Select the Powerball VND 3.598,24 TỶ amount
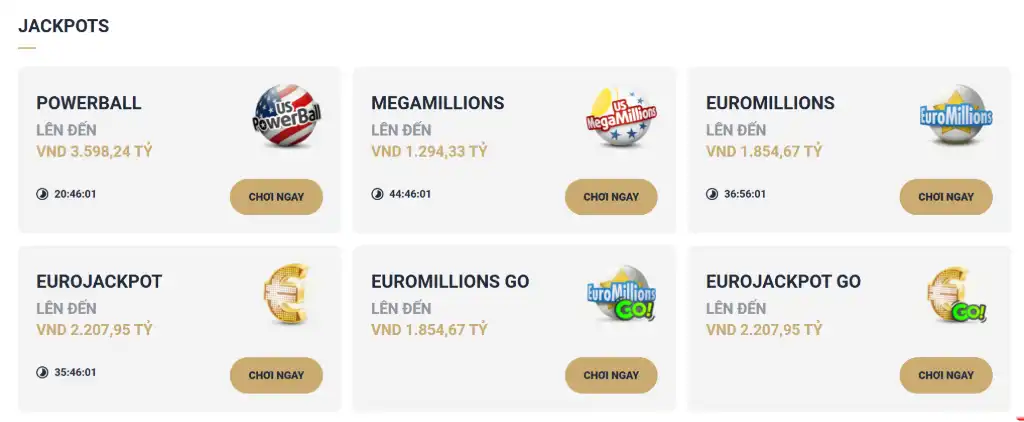 94,151
